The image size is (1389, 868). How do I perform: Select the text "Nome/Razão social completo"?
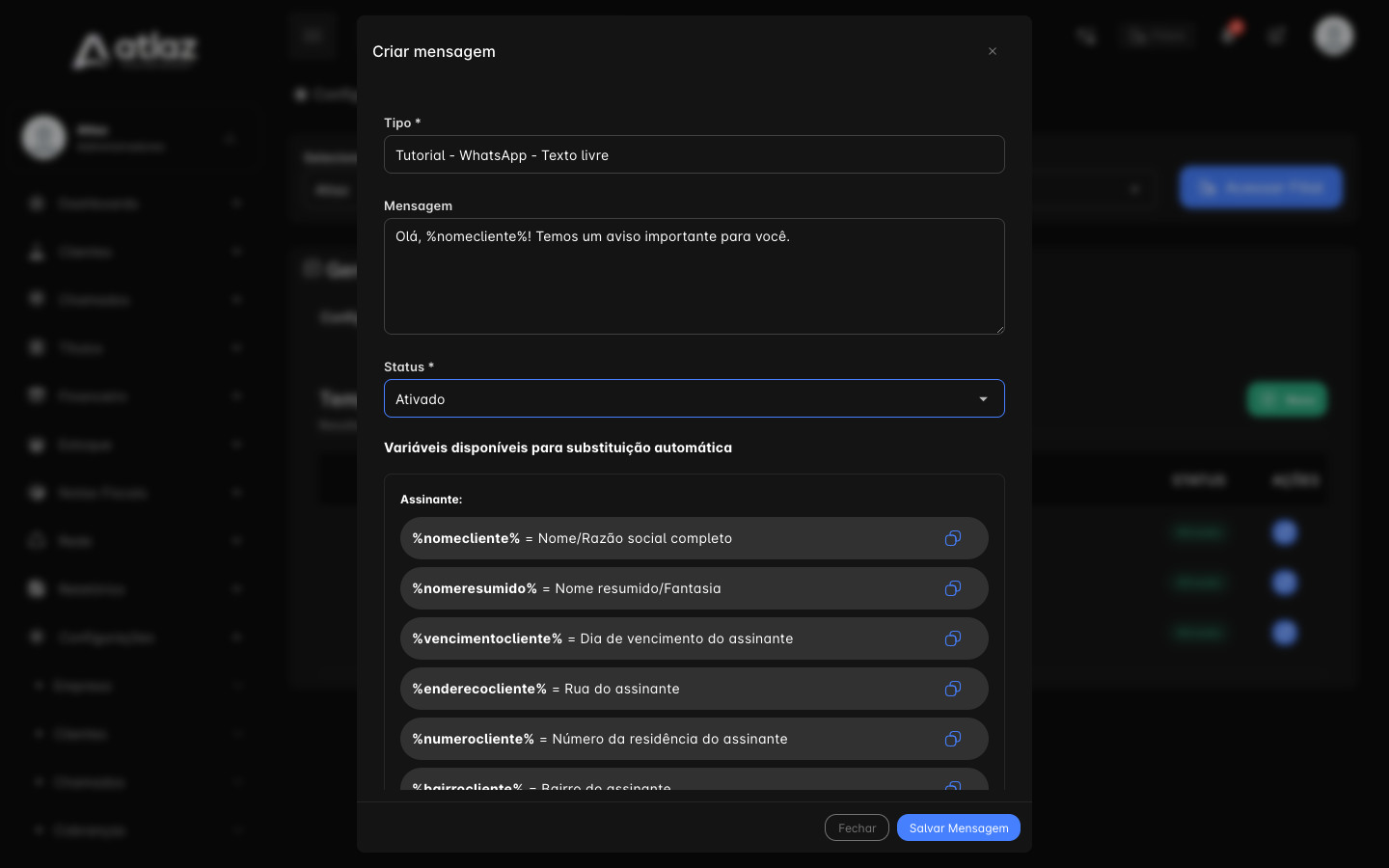tap(635, 538)
